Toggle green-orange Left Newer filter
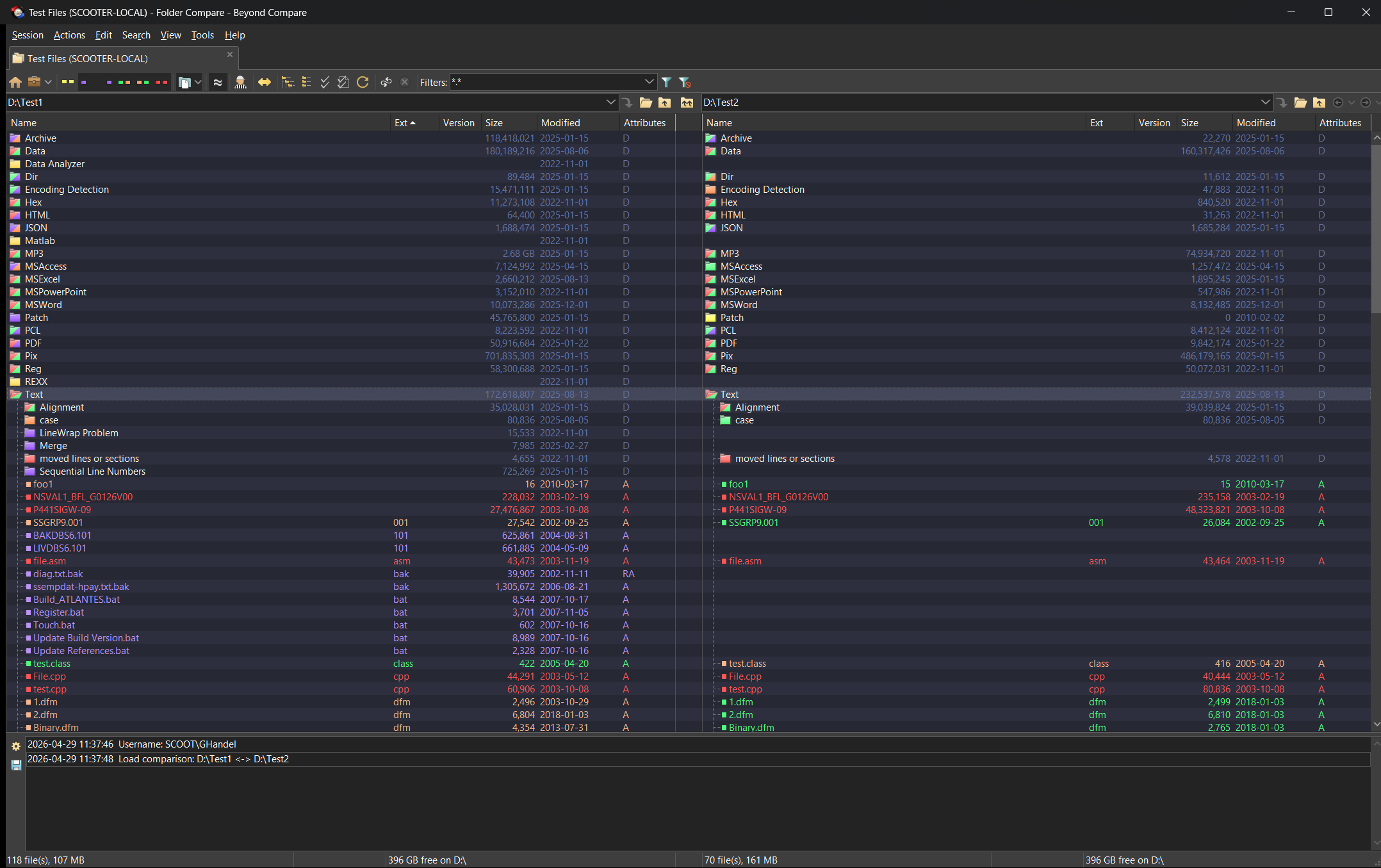The height and width of the screenshot is (868, 1381). point(124,82)
